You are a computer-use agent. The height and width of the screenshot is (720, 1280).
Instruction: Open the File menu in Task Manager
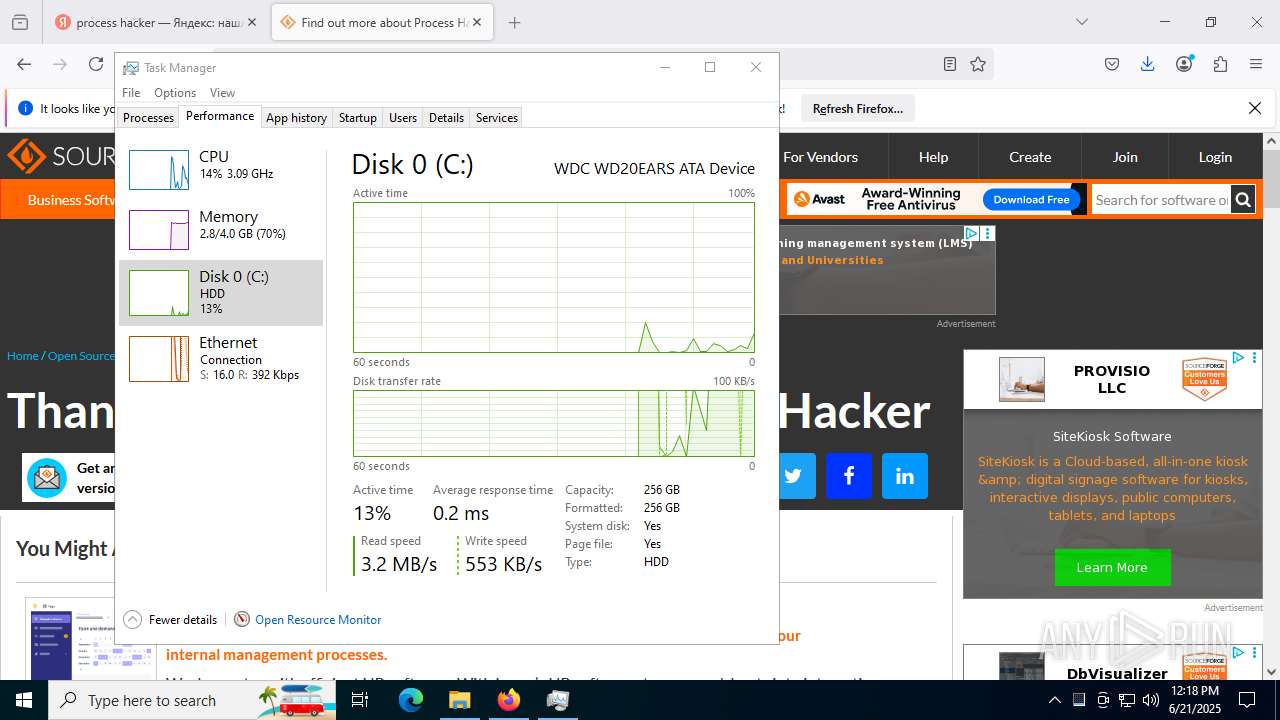click(131, 93)
